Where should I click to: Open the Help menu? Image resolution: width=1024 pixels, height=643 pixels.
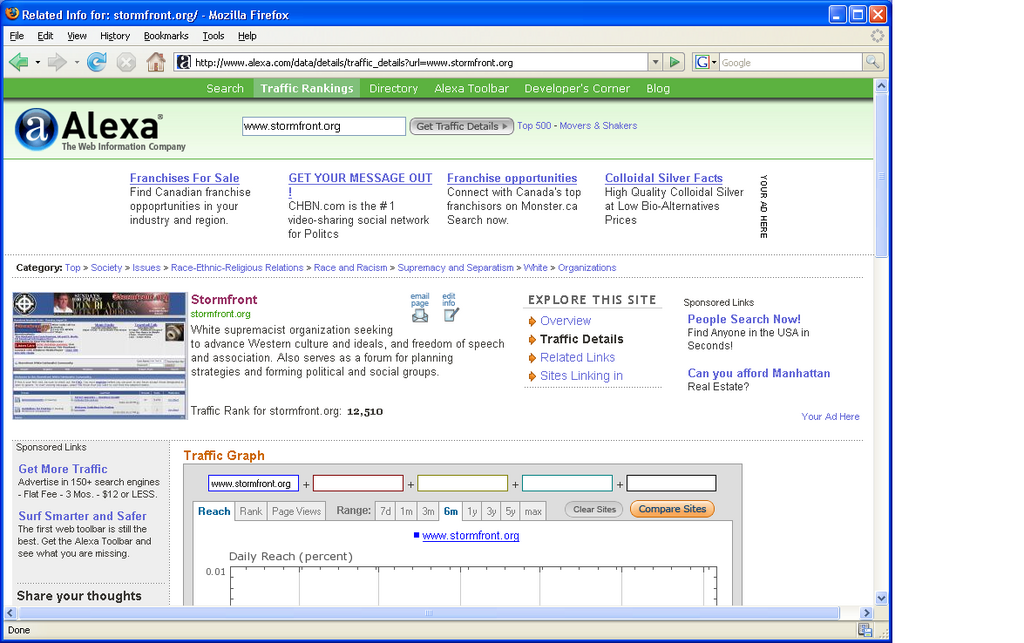pos(247,36)
